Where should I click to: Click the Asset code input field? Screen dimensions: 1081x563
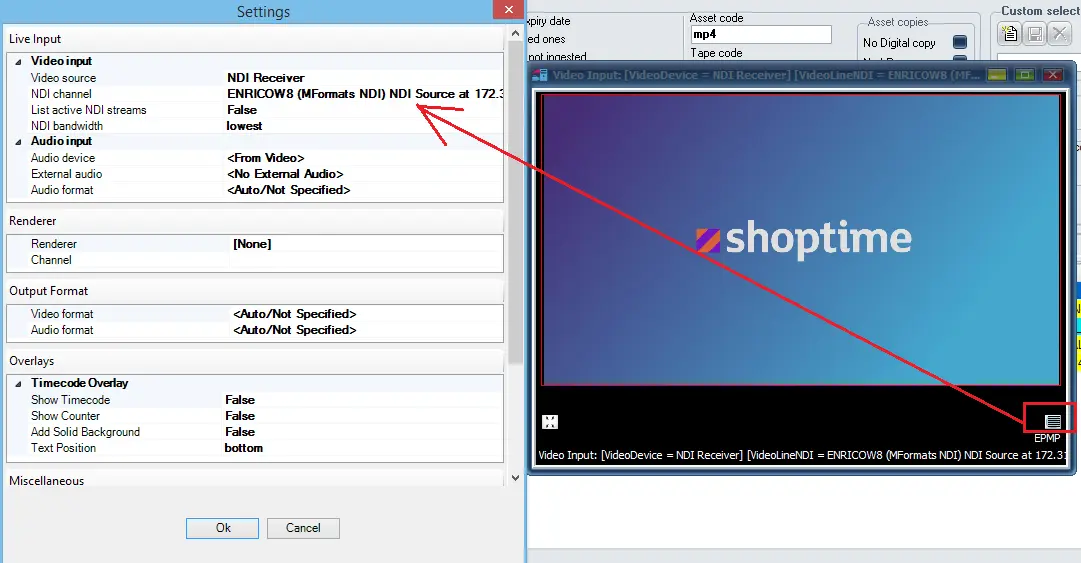pos(760,35)
